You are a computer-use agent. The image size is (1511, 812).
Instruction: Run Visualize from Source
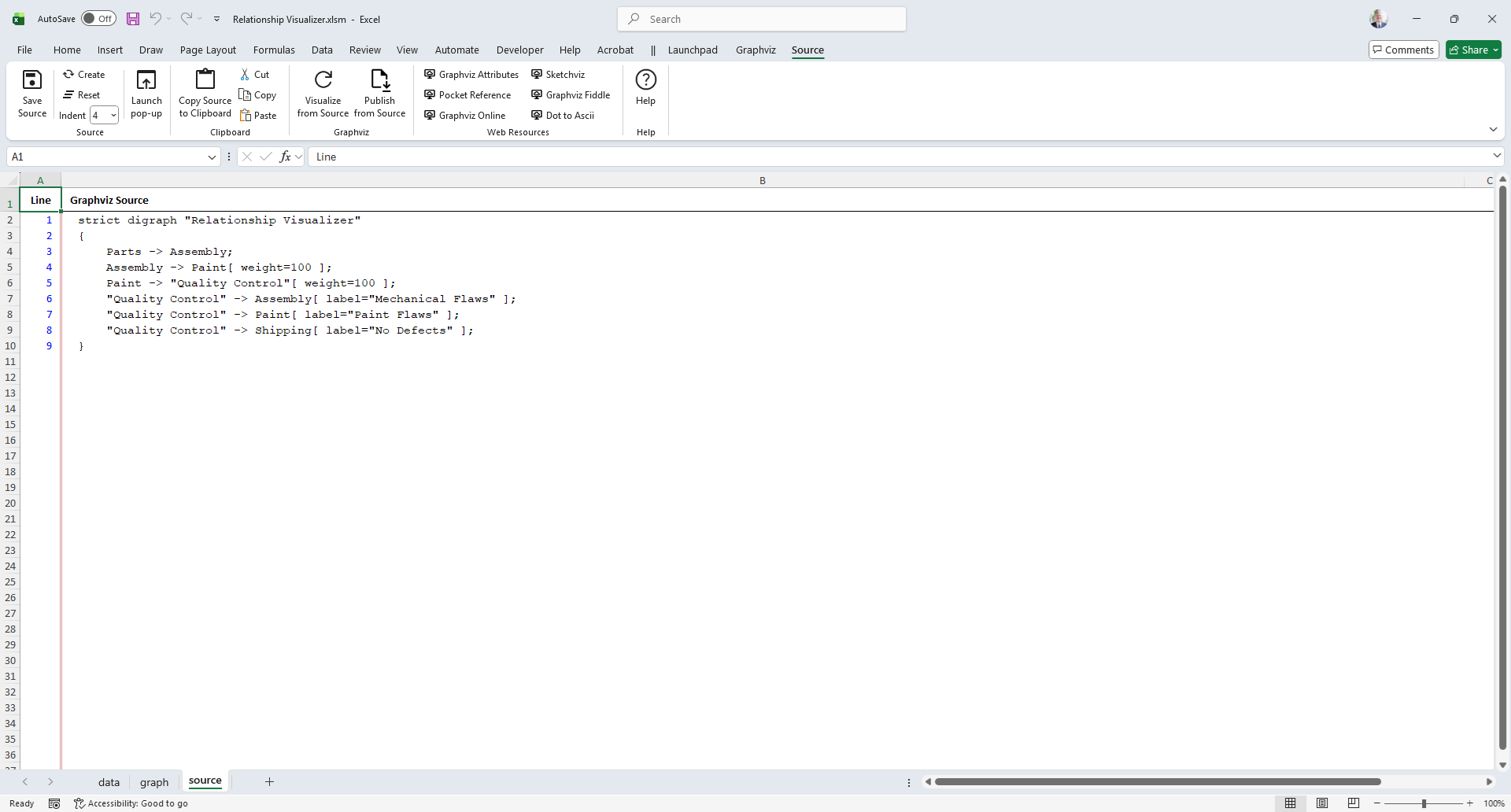323,79
